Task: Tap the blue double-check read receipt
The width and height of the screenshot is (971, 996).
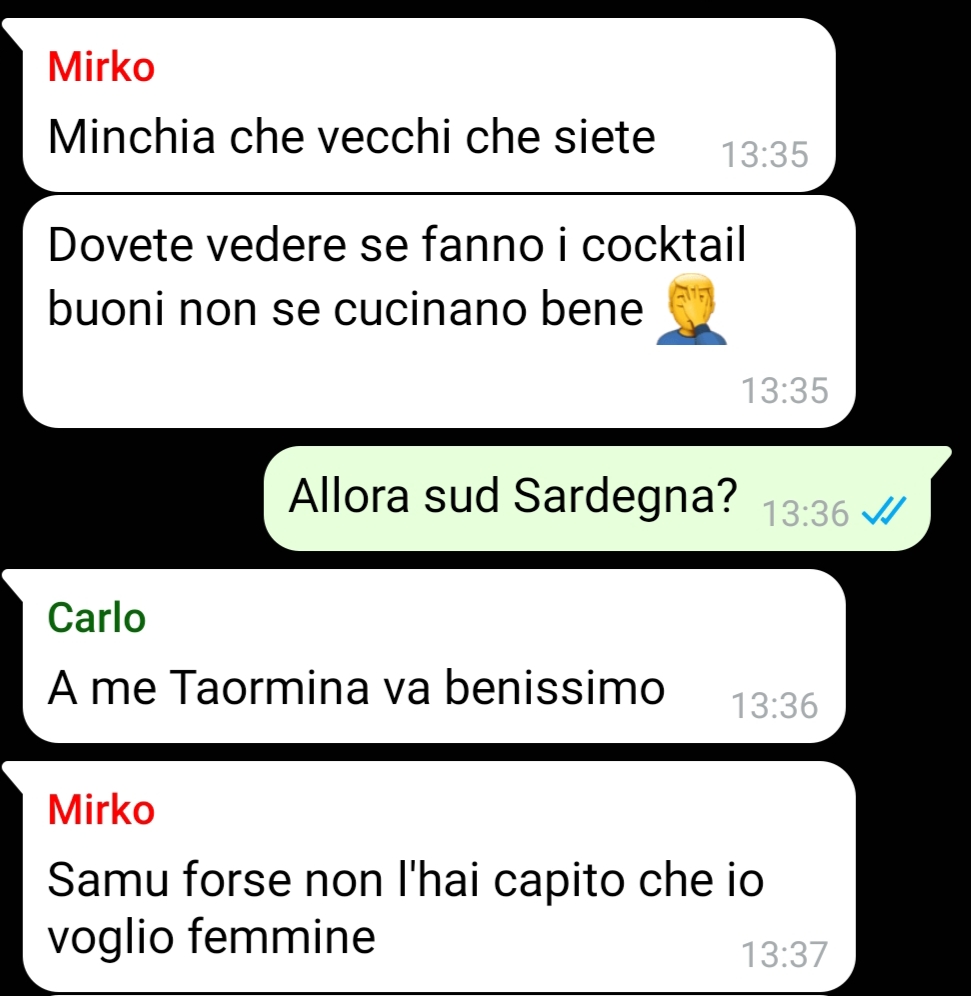Action: pyautogui.click(x=884, y=511)
